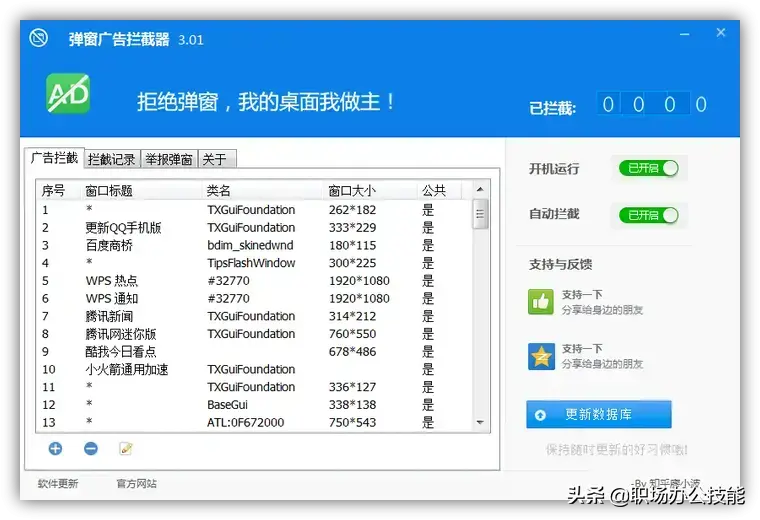760x520 pixels.
Task: Click the size value 760*550
Action: 352,334
